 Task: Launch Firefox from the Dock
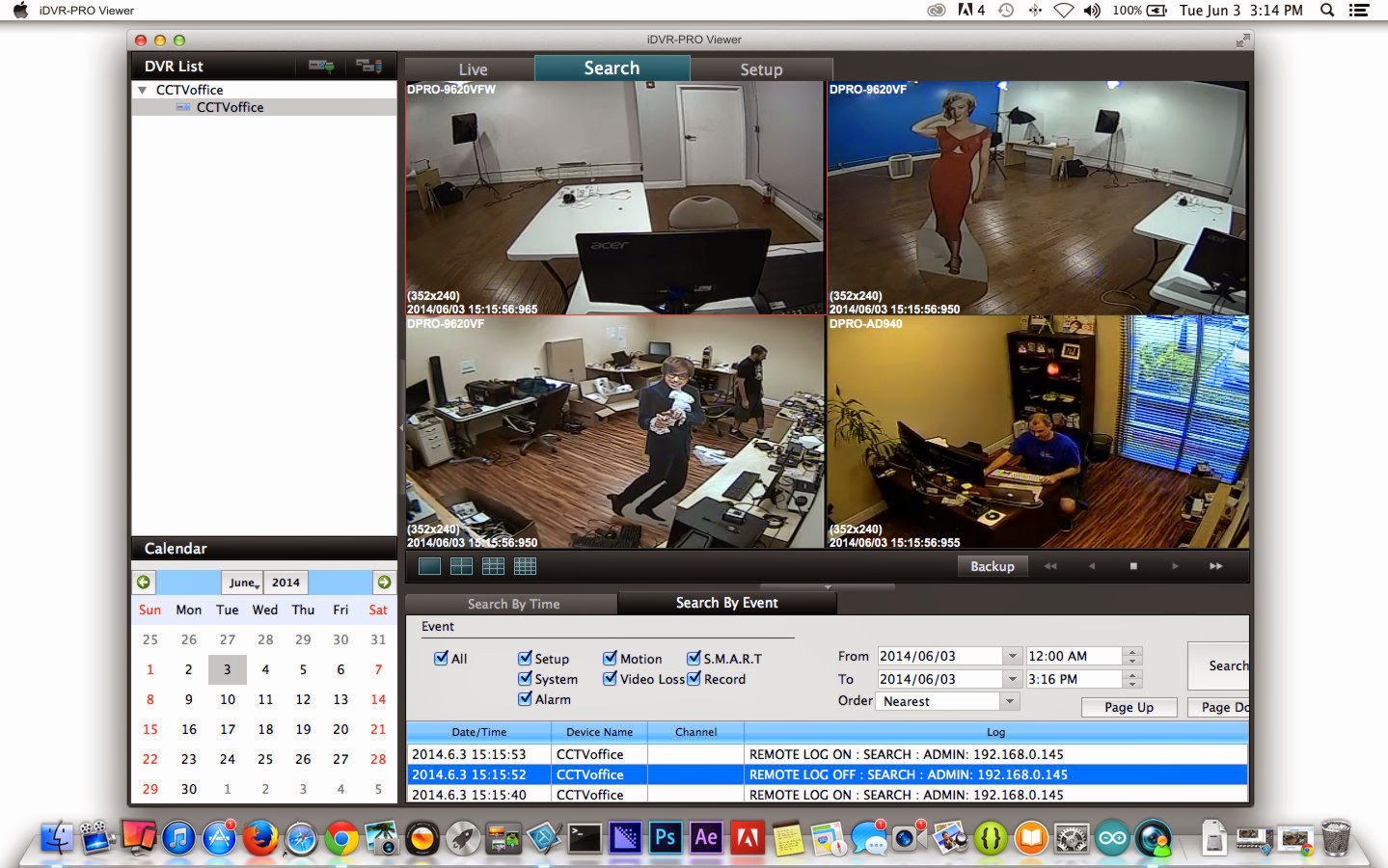259,837
